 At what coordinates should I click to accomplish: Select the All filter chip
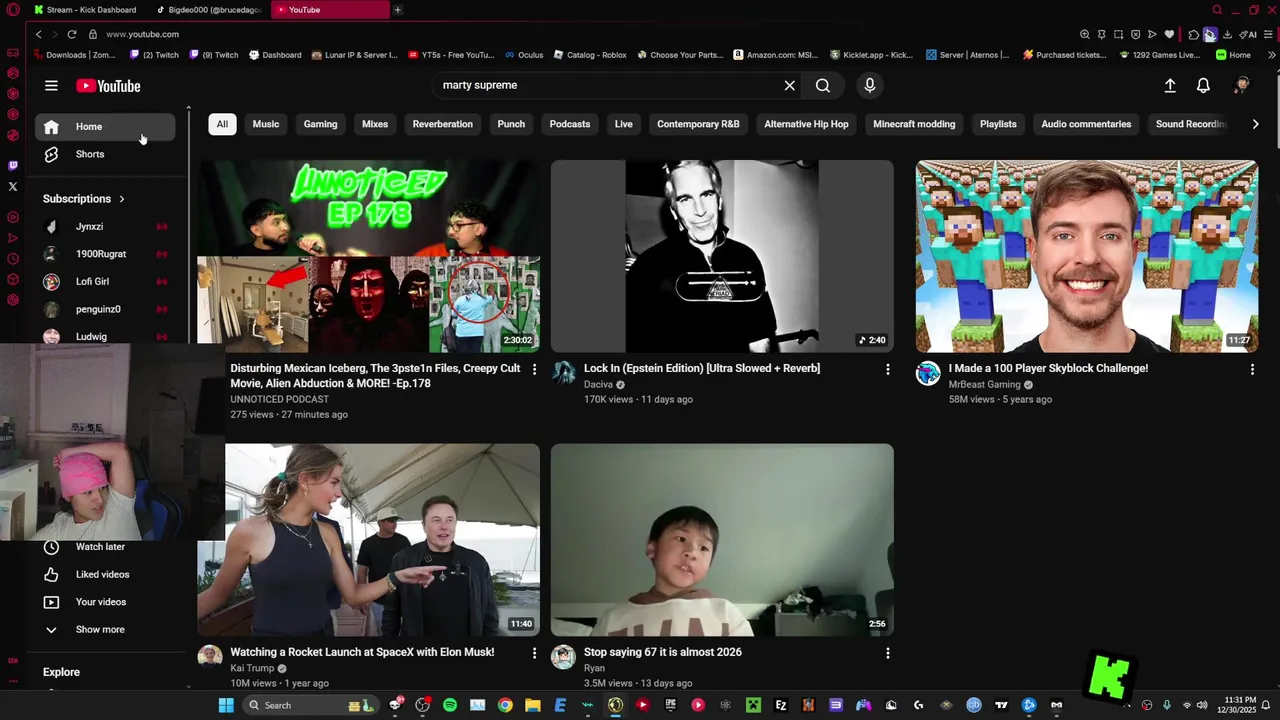pyautogui.click(x=222, y=124)
